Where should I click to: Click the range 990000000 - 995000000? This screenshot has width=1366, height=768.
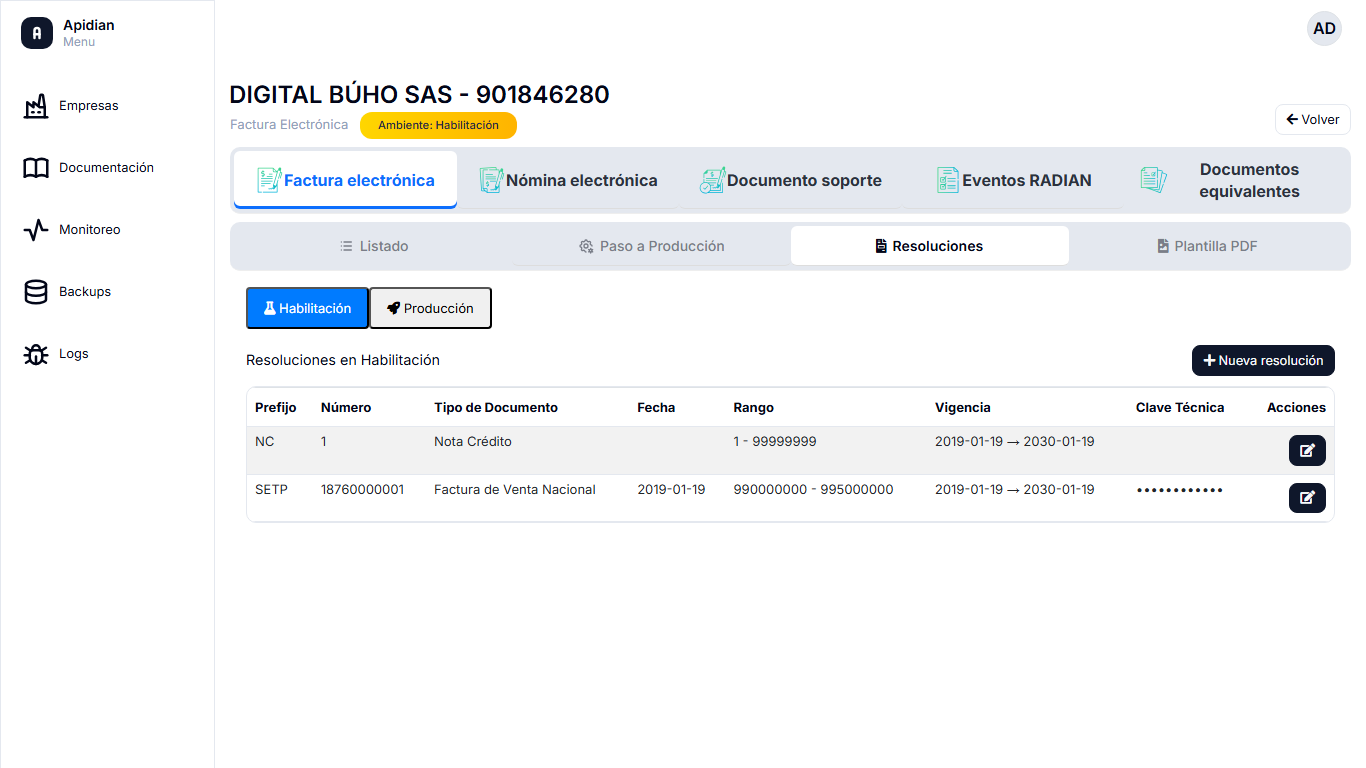pos(813,489)
